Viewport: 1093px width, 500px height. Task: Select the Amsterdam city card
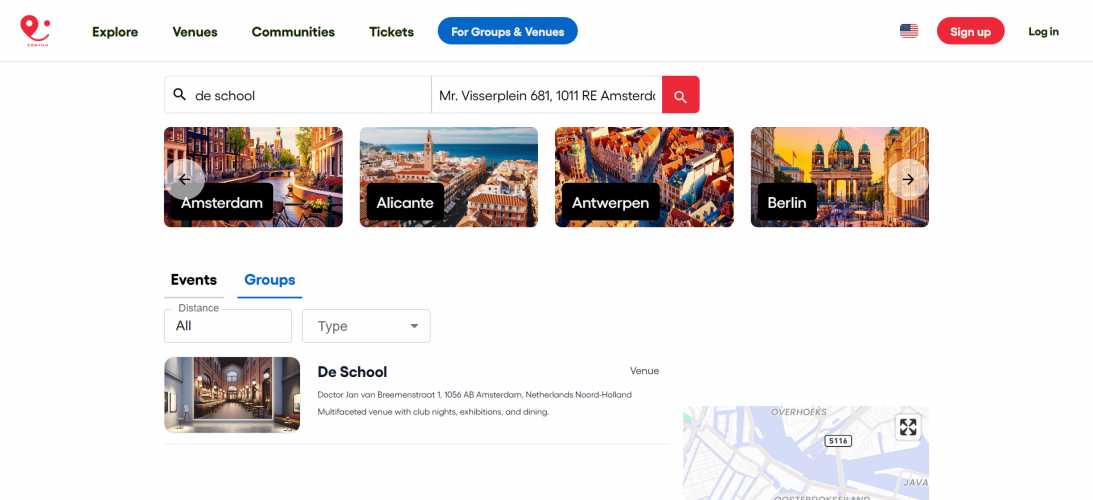253,177
